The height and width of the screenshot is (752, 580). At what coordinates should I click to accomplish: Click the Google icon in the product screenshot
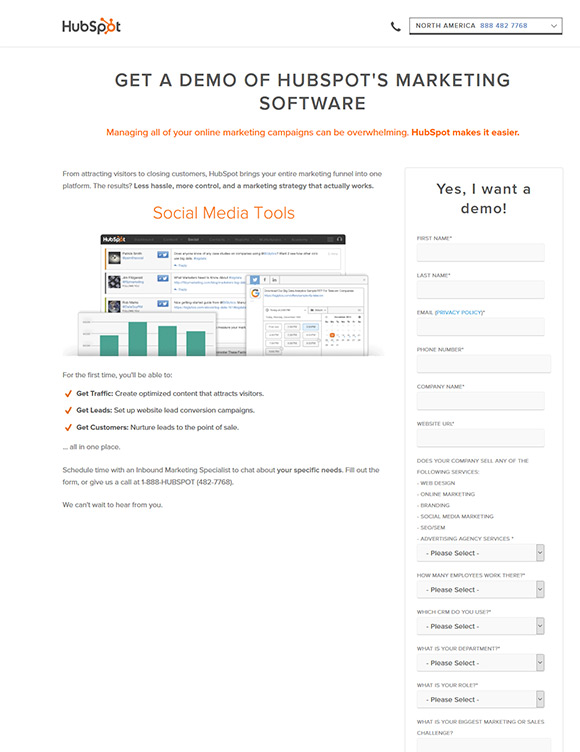click(255, 293)
